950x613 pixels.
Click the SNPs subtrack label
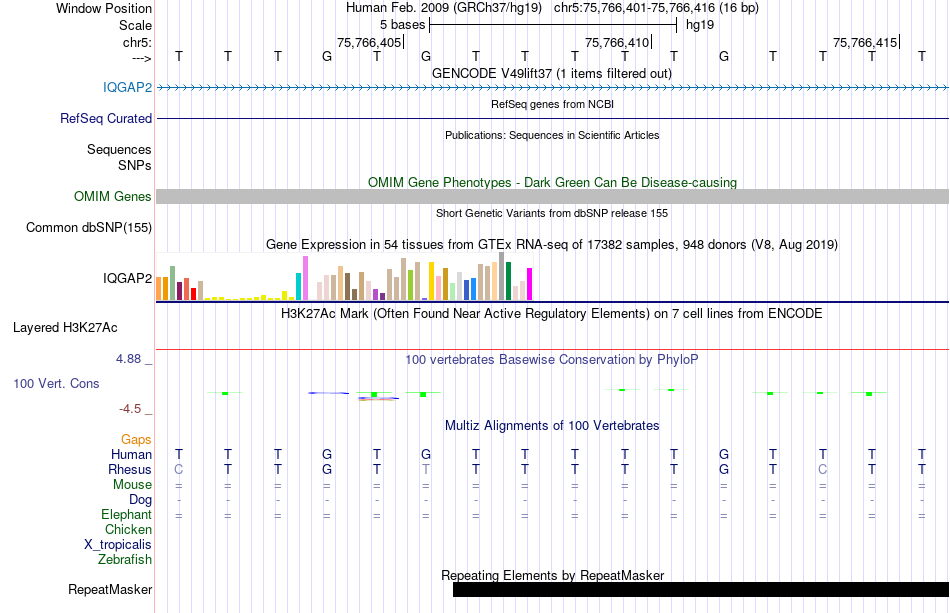pos(135,165)
